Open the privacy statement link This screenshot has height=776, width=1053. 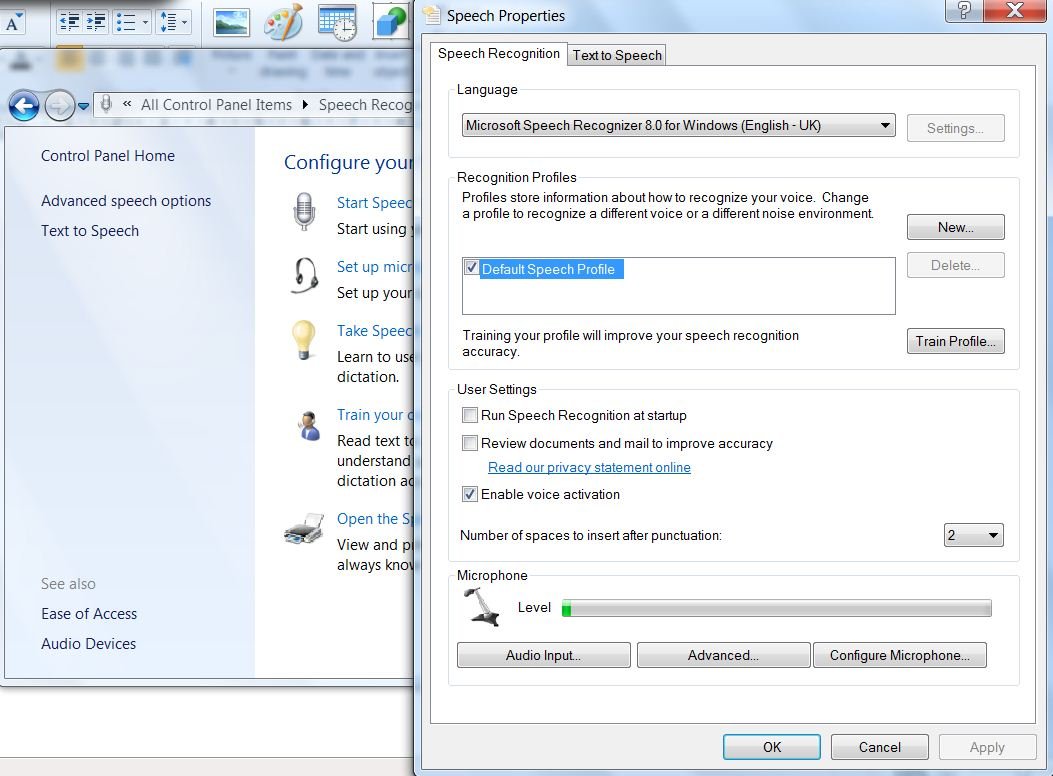coord(589,467)
